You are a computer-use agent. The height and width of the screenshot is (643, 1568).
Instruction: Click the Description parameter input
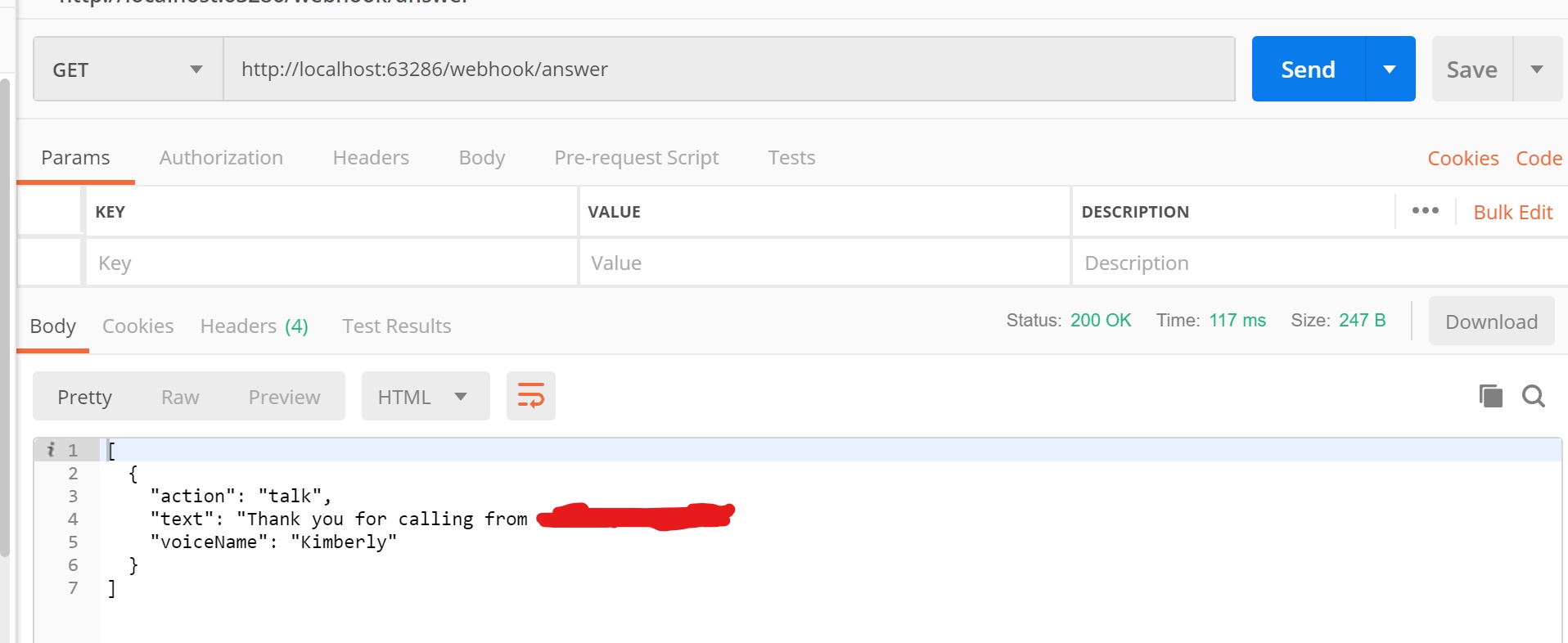(x=1319, y=263)
